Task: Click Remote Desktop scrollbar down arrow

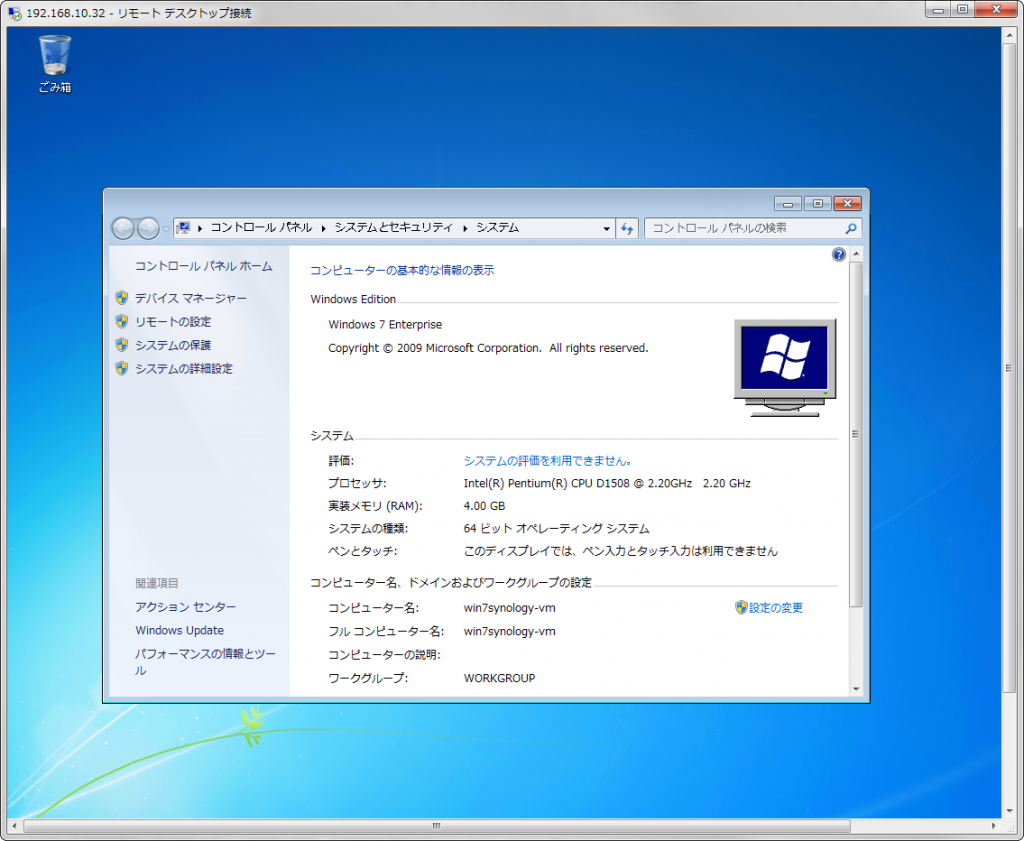Action: [1009, 812]
